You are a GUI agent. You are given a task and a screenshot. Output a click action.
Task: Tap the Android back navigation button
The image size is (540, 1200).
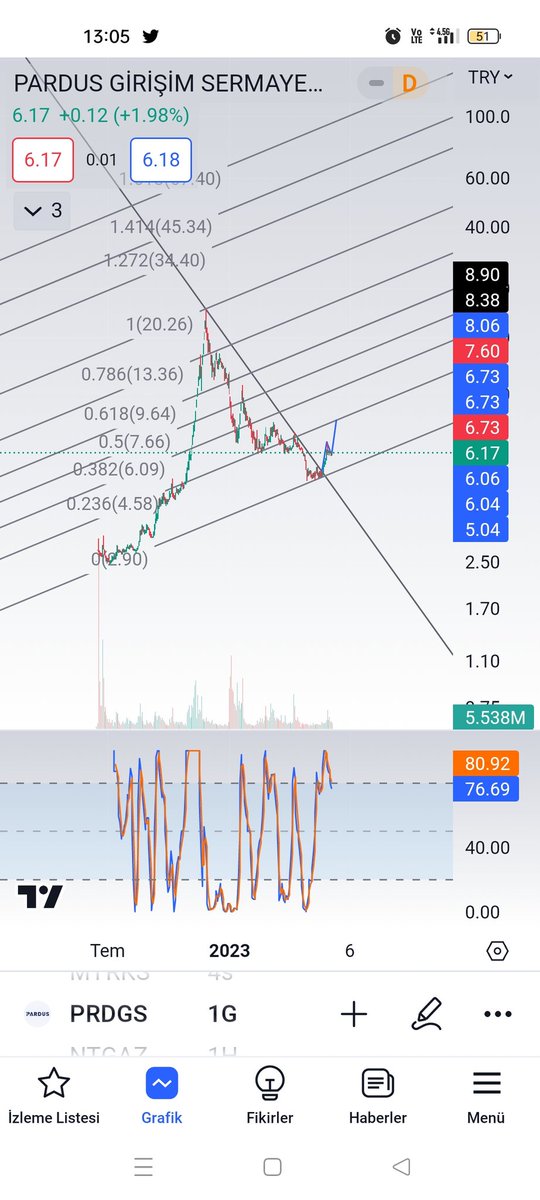point(401,1166)
